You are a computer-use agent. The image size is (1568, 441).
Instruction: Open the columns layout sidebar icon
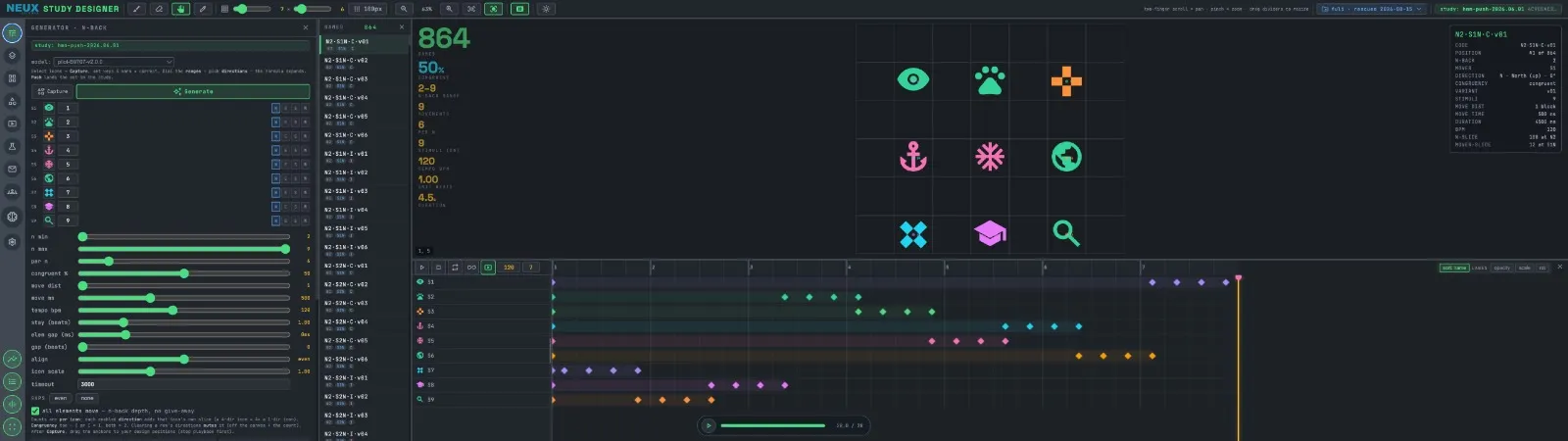coord(12,78)
